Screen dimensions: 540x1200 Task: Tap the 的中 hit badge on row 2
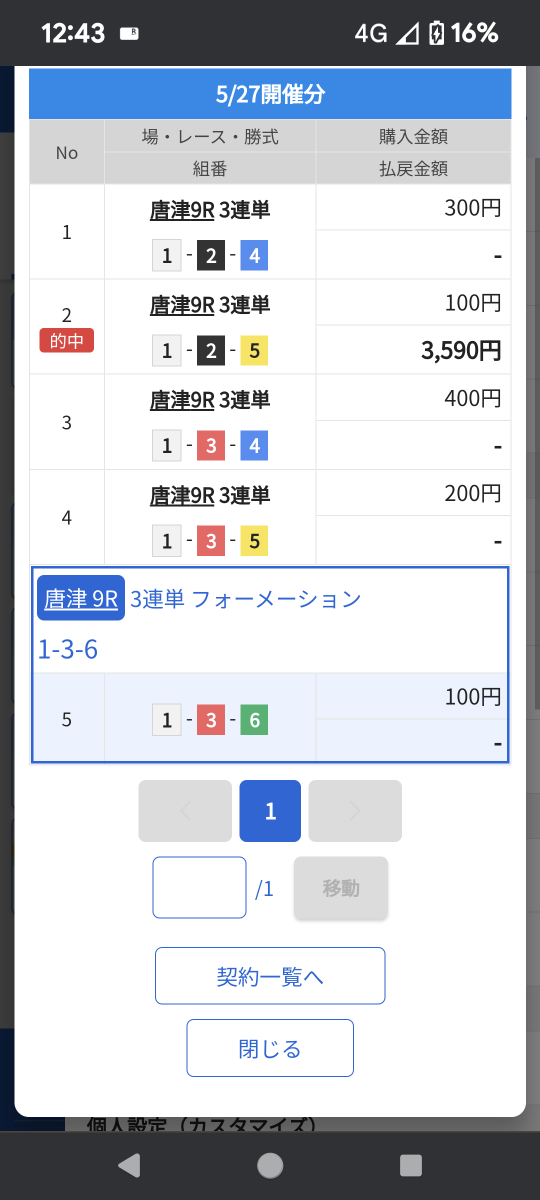(x=67, y=341)
